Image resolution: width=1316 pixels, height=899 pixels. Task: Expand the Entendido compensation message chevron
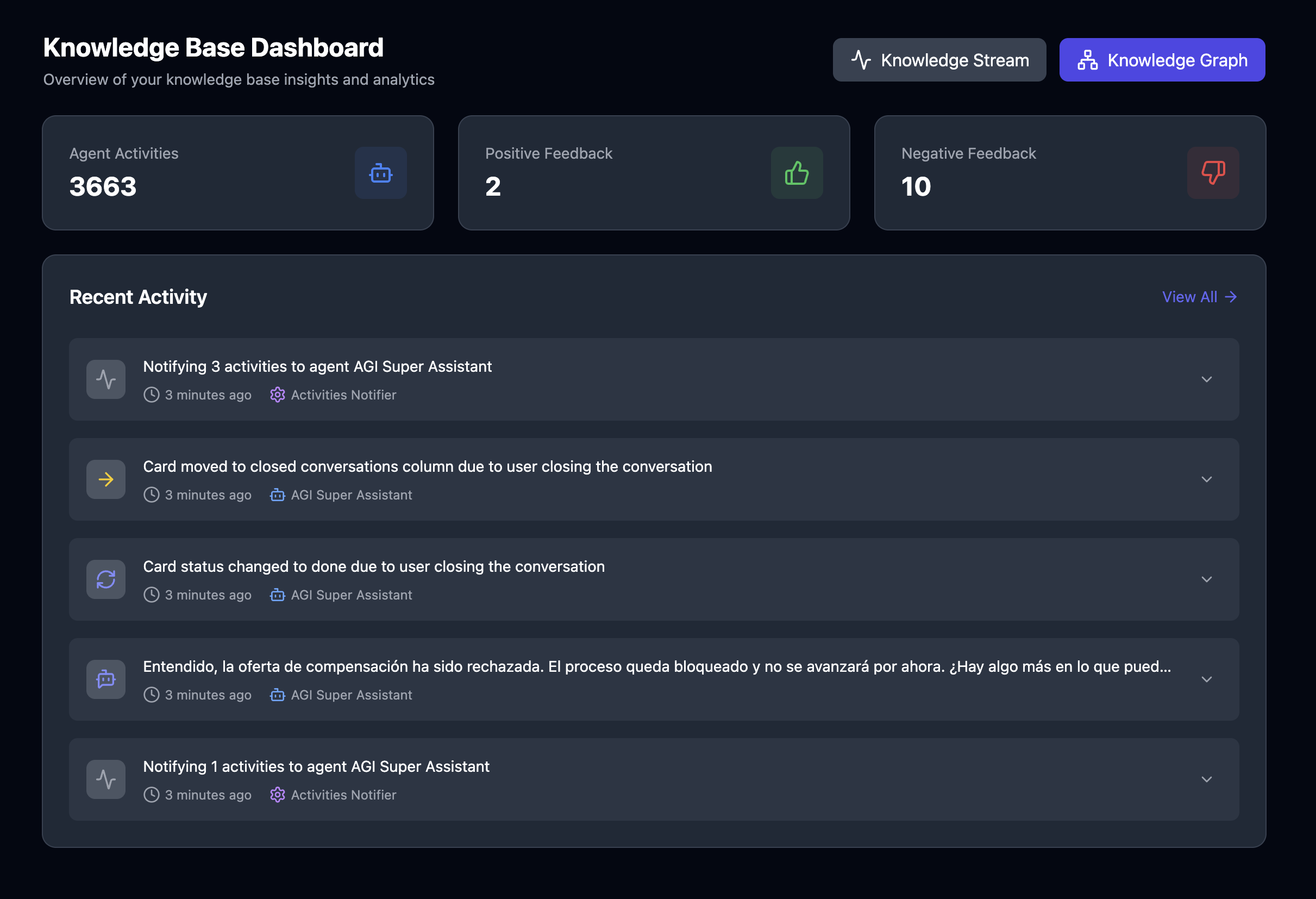[1206, 679]
